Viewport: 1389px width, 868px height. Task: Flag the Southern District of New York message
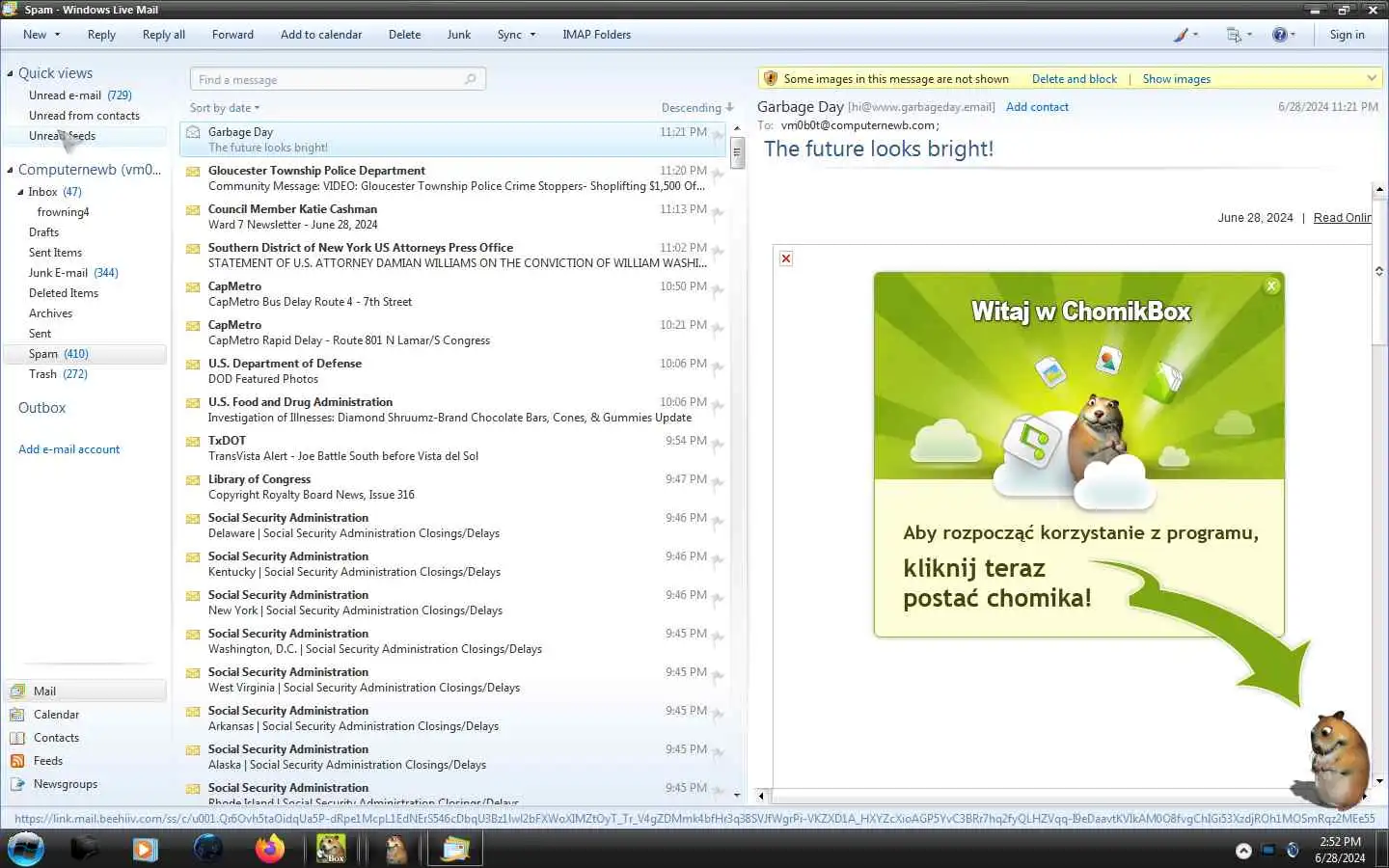[x=718, y=251]
